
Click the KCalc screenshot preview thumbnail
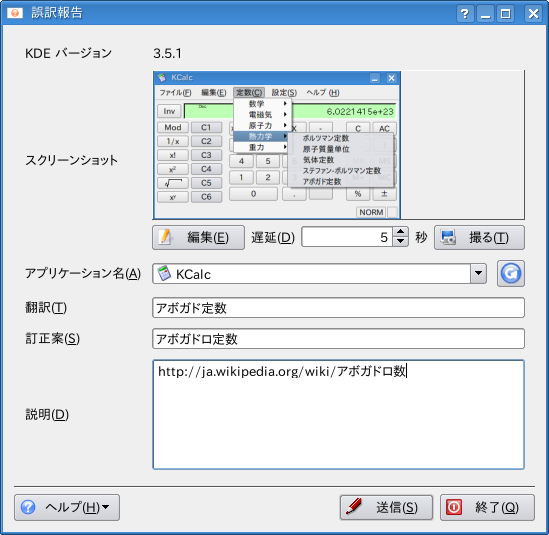pyautogui.click(x=277, y=145)
